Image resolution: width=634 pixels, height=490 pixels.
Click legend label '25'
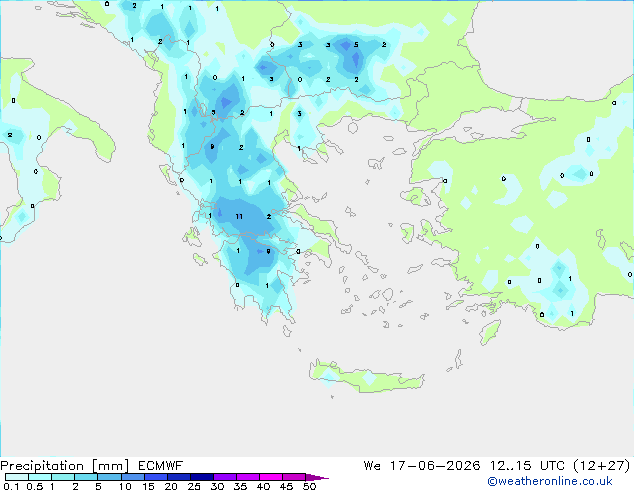tap(194, 486)
